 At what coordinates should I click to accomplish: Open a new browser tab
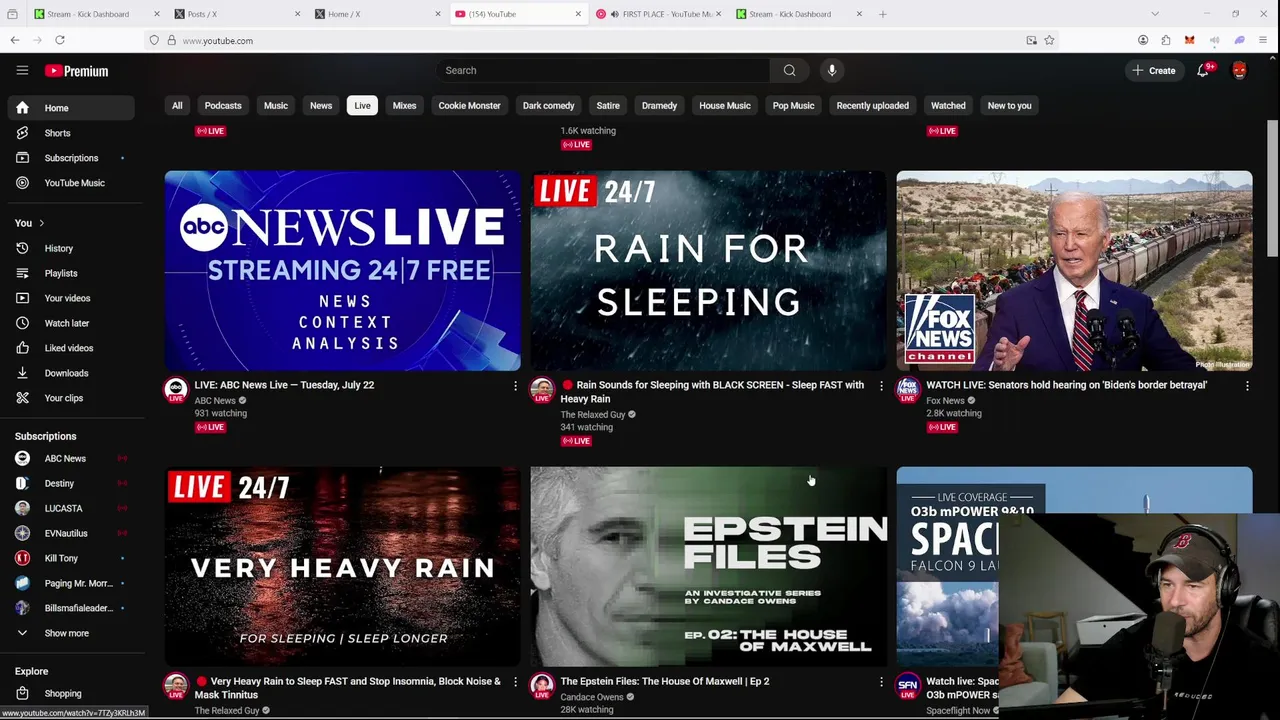point(882,14)
